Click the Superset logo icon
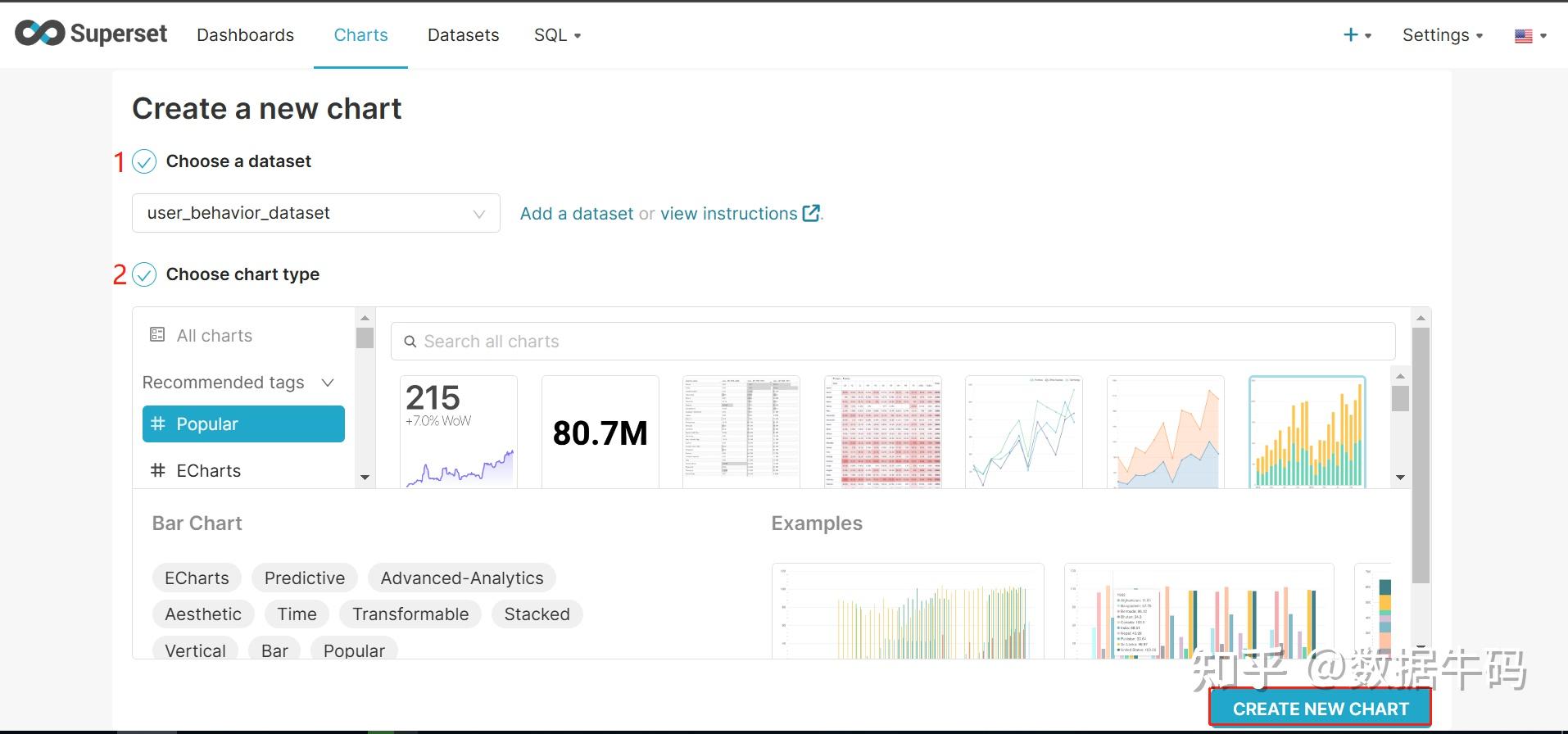The width and height of the screenshot is (1568, 734). [x=39, y=34]
